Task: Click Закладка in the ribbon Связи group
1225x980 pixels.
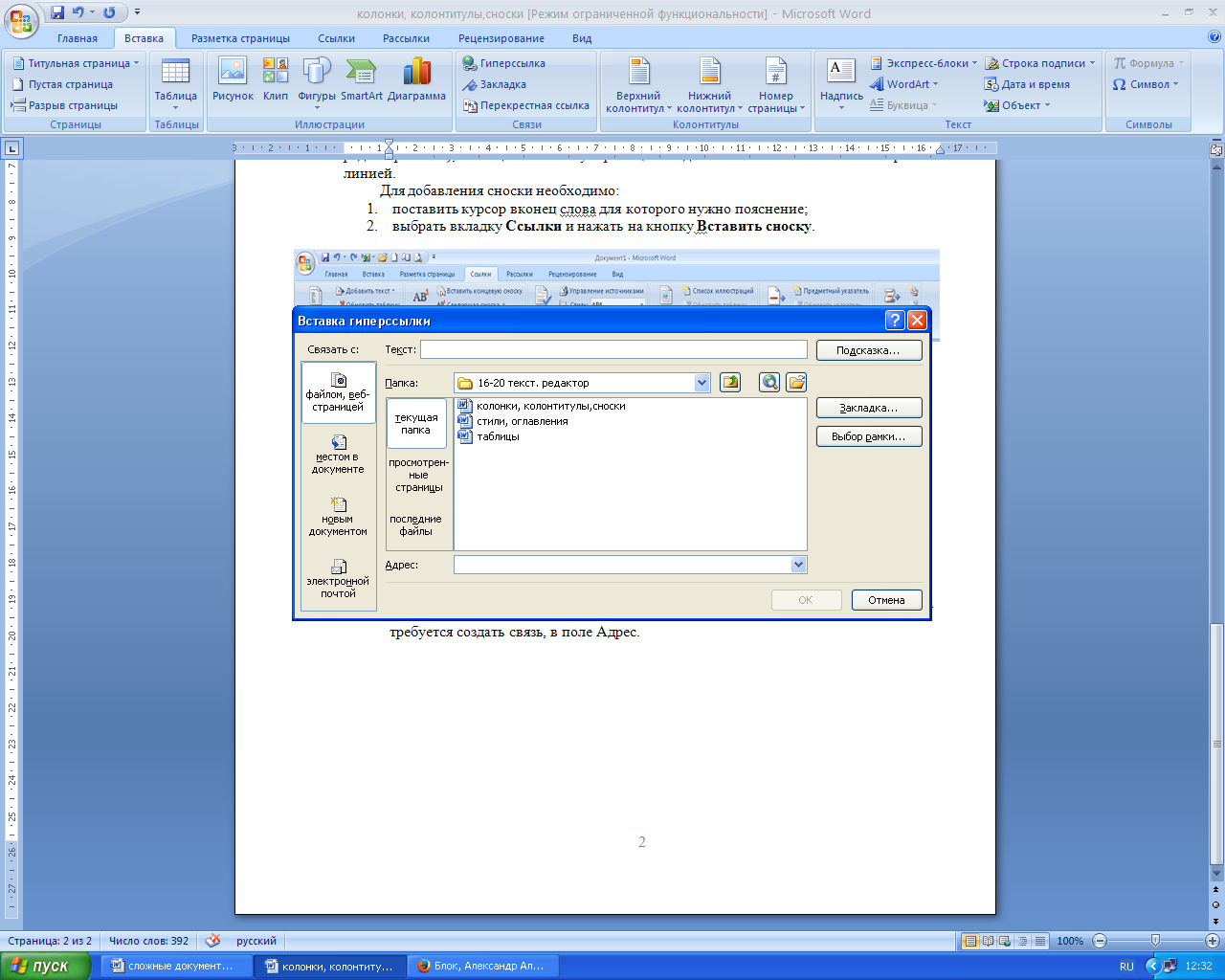Action: coord(494,84)
